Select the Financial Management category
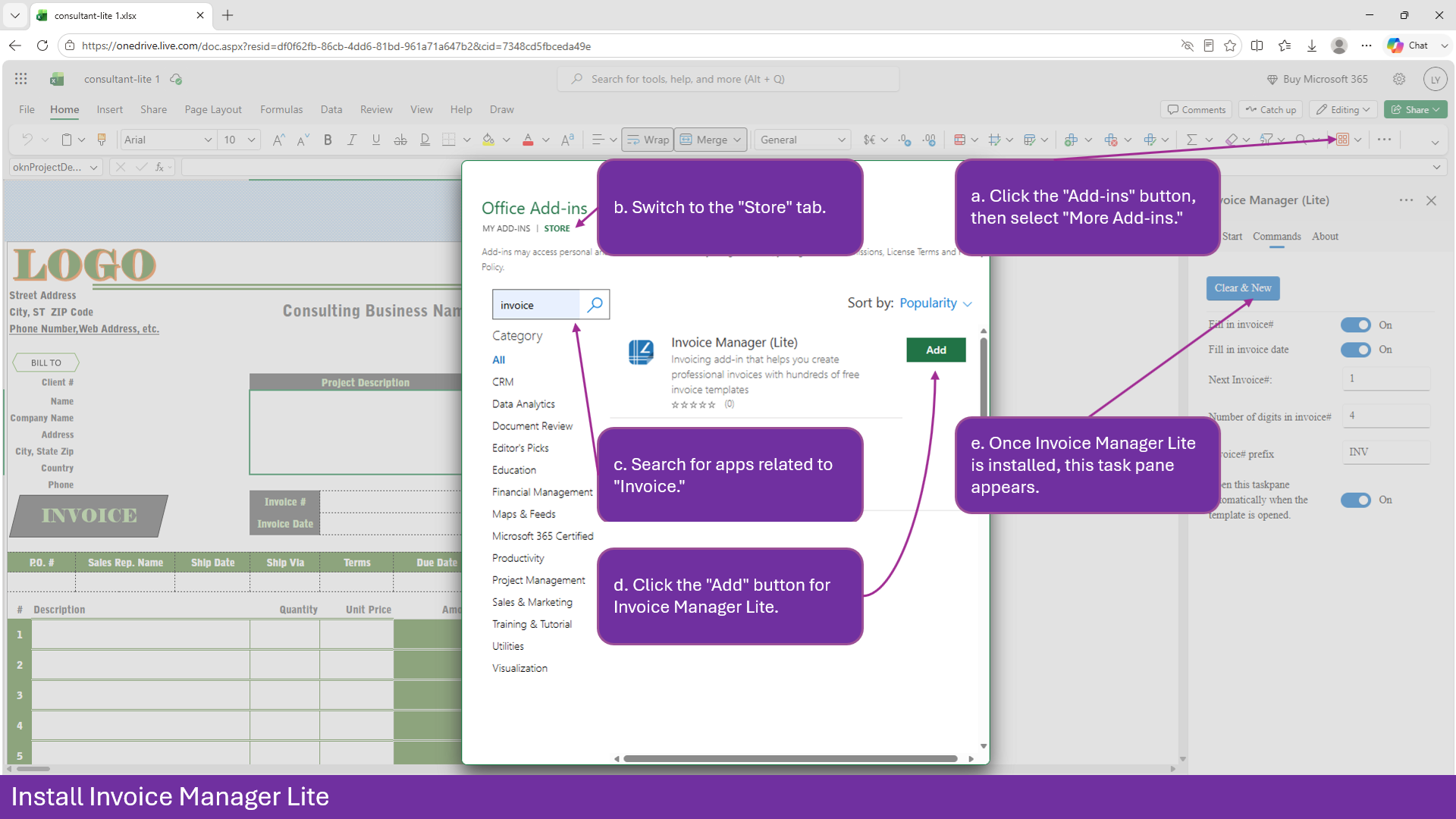Screen dimensions: 1456x819 click(x=542, y=492)
